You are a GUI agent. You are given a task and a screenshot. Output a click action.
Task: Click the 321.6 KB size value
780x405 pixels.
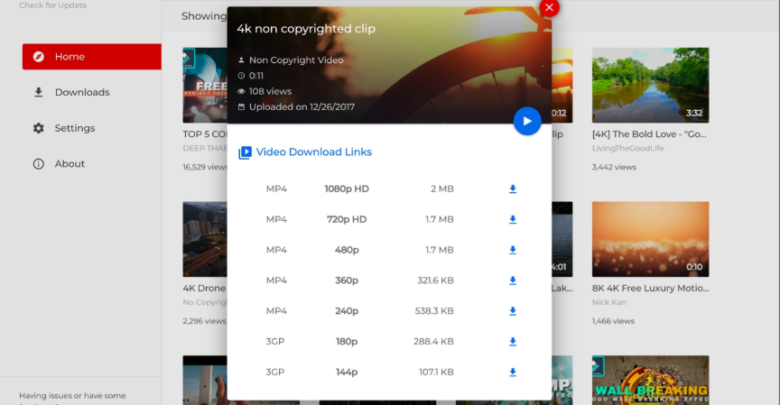coord(435,281)
